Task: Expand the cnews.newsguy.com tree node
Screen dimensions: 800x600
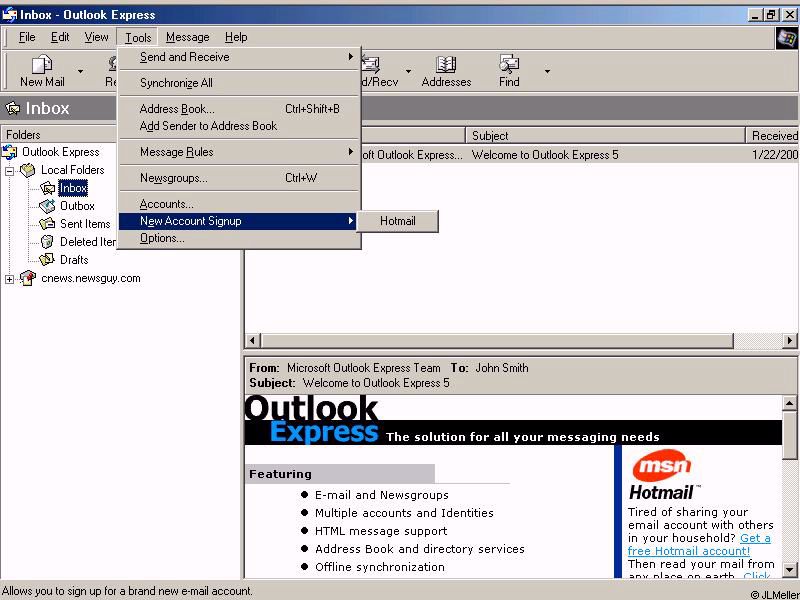Action: [10, 279]
